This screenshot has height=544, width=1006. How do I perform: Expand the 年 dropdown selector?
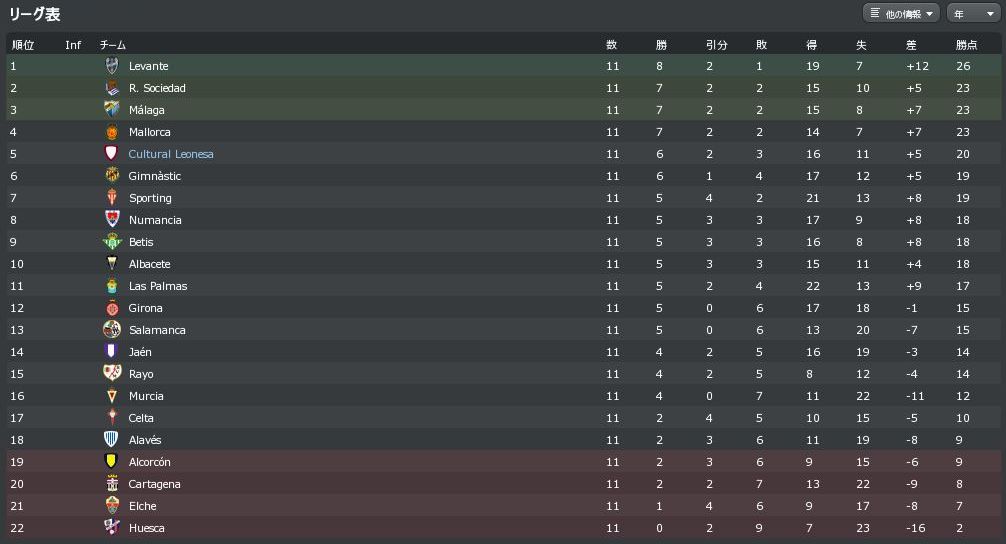click(972, 14)
